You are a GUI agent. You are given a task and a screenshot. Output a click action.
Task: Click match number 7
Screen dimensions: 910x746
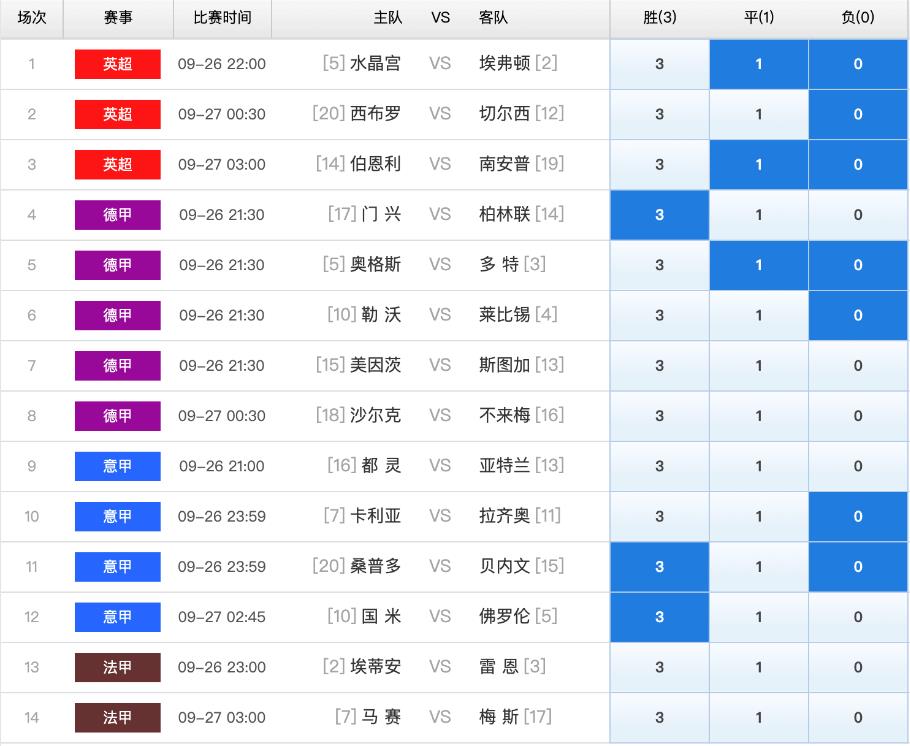[x=31, y=366]
